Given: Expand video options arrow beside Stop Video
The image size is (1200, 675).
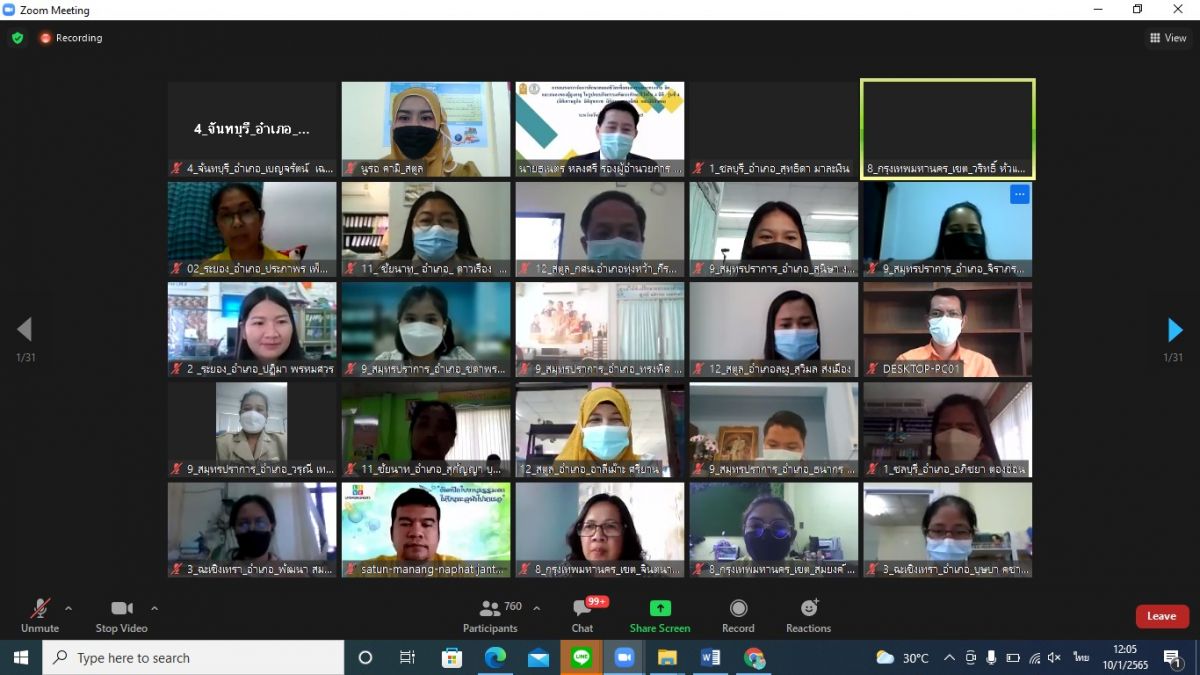Looking at the screenshot, I should 154,608.
